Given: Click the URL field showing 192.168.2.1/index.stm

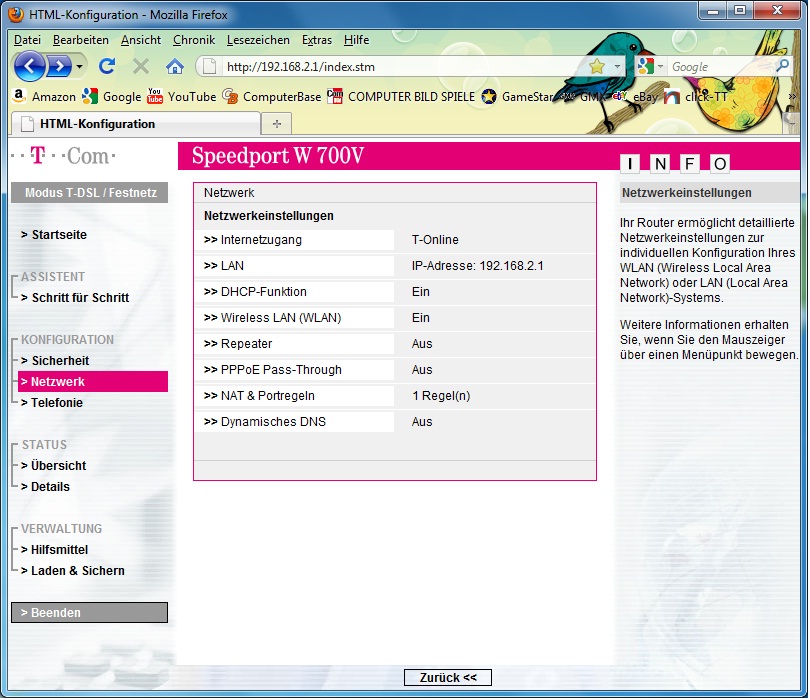Looking at the screenshot, I should [x=406, y=67].
